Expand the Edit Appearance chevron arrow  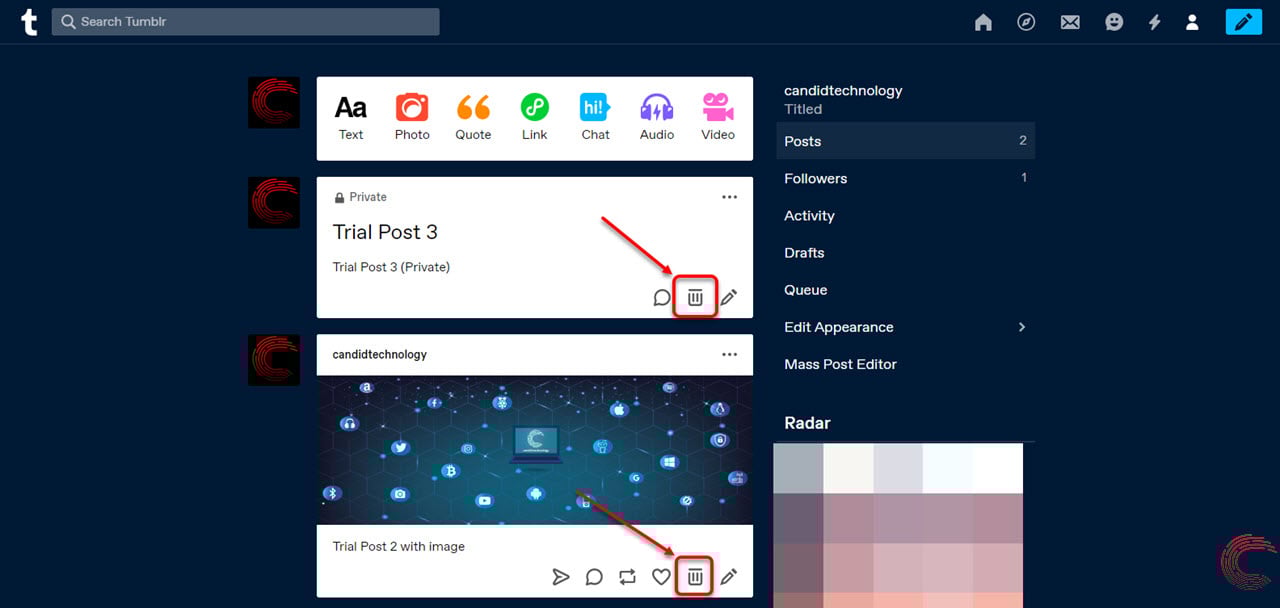1022,327
